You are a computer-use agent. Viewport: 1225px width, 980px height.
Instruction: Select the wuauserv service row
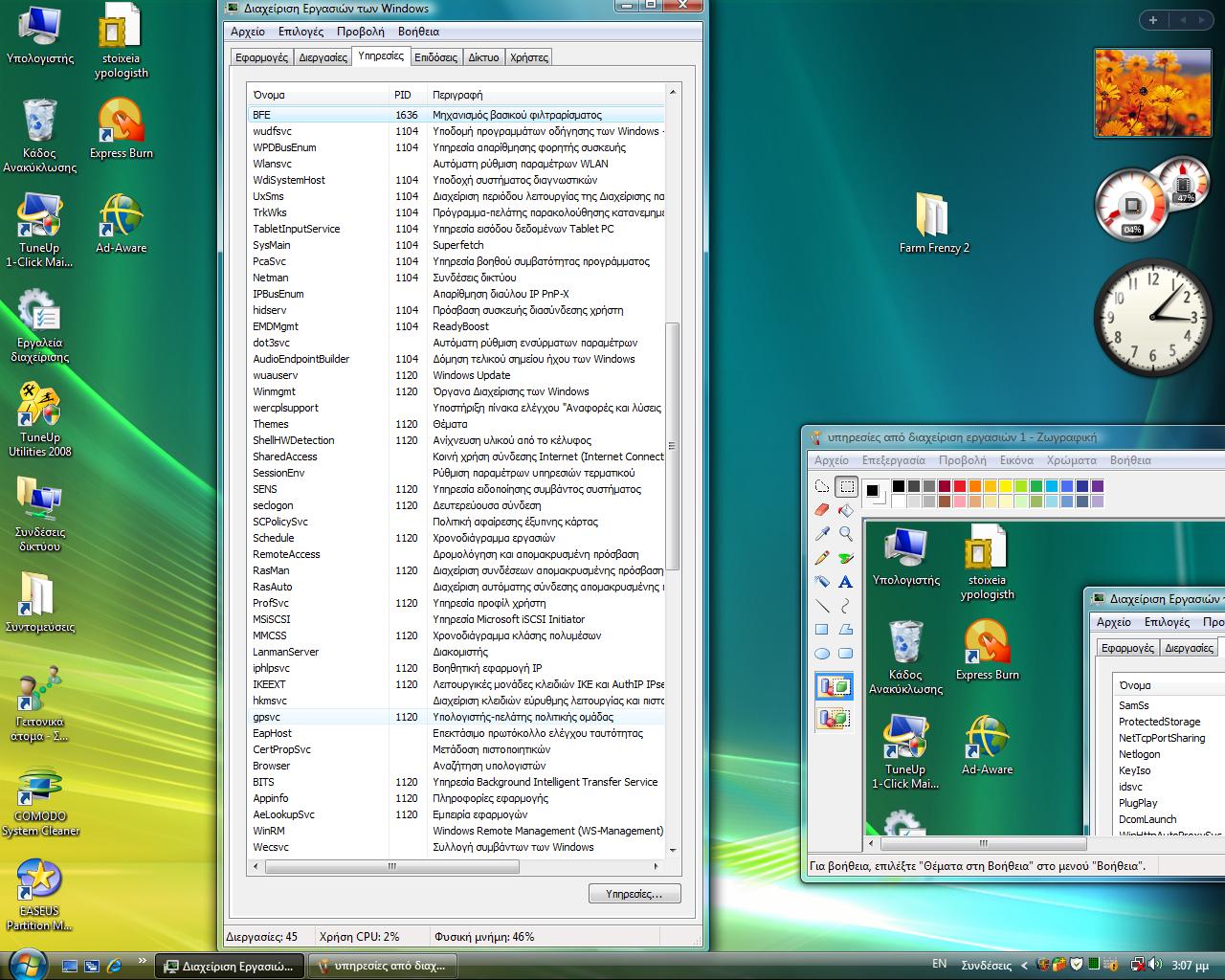tap(456, 375)
